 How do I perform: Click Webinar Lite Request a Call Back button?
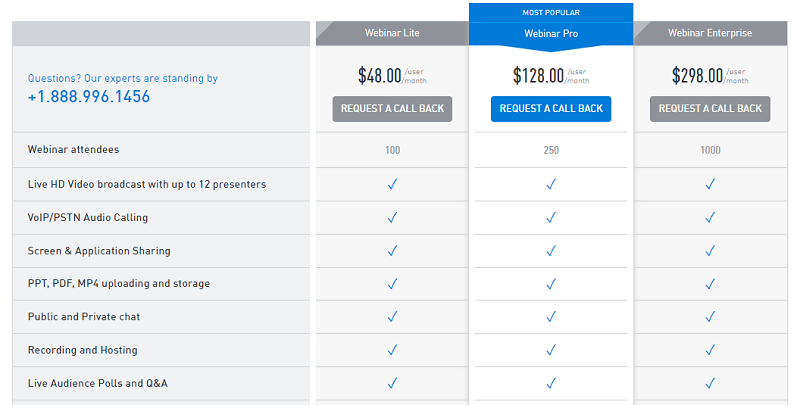[x=392, y=109]
